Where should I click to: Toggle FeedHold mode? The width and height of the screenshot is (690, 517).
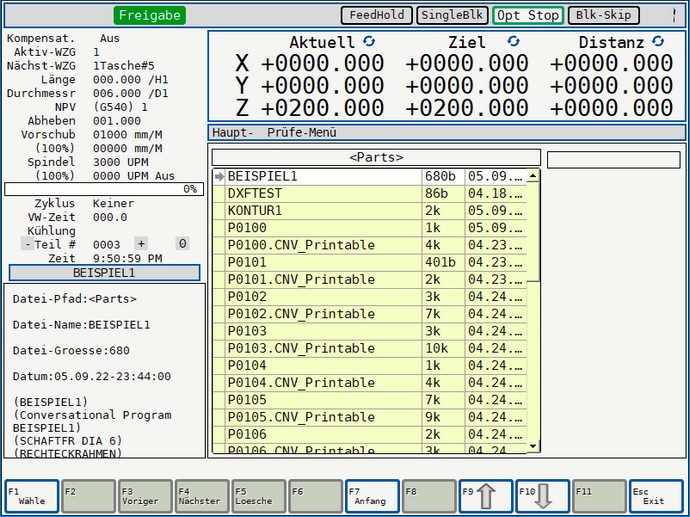click(x=377, y=15)
